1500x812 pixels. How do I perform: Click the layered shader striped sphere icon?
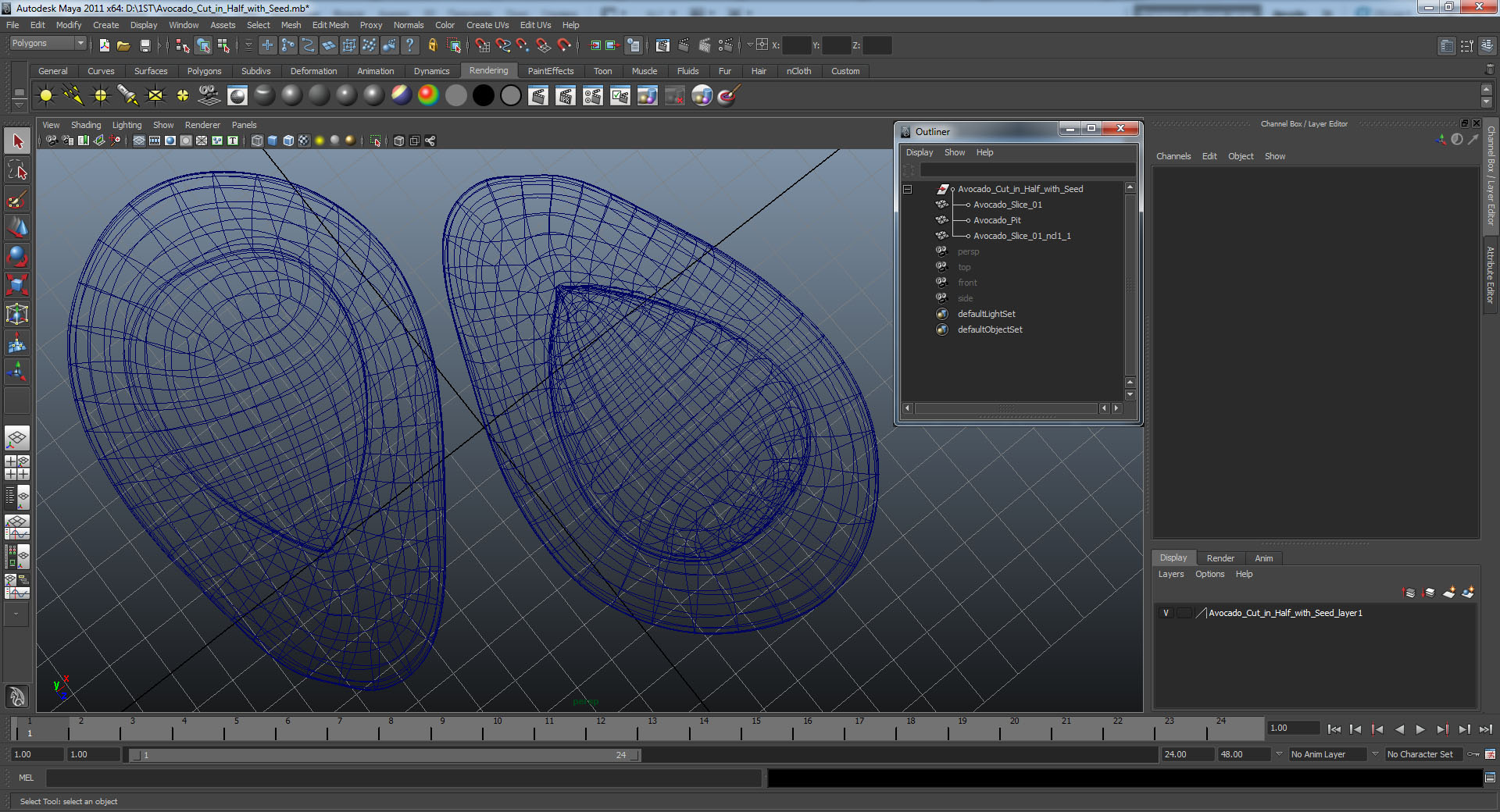(x=401, y=95)
